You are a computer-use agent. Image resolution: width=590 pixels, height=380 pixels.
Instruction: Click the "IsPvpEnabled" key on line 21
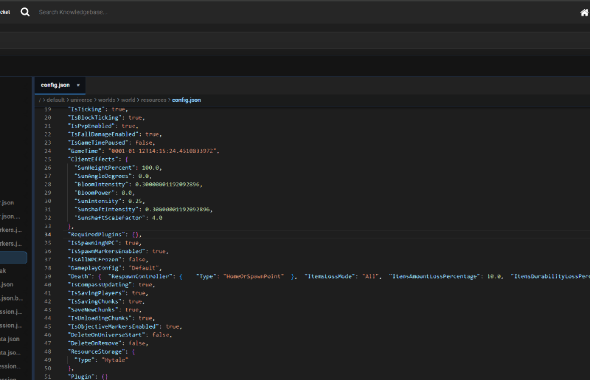pyautogui.click(x=91, y=126)
